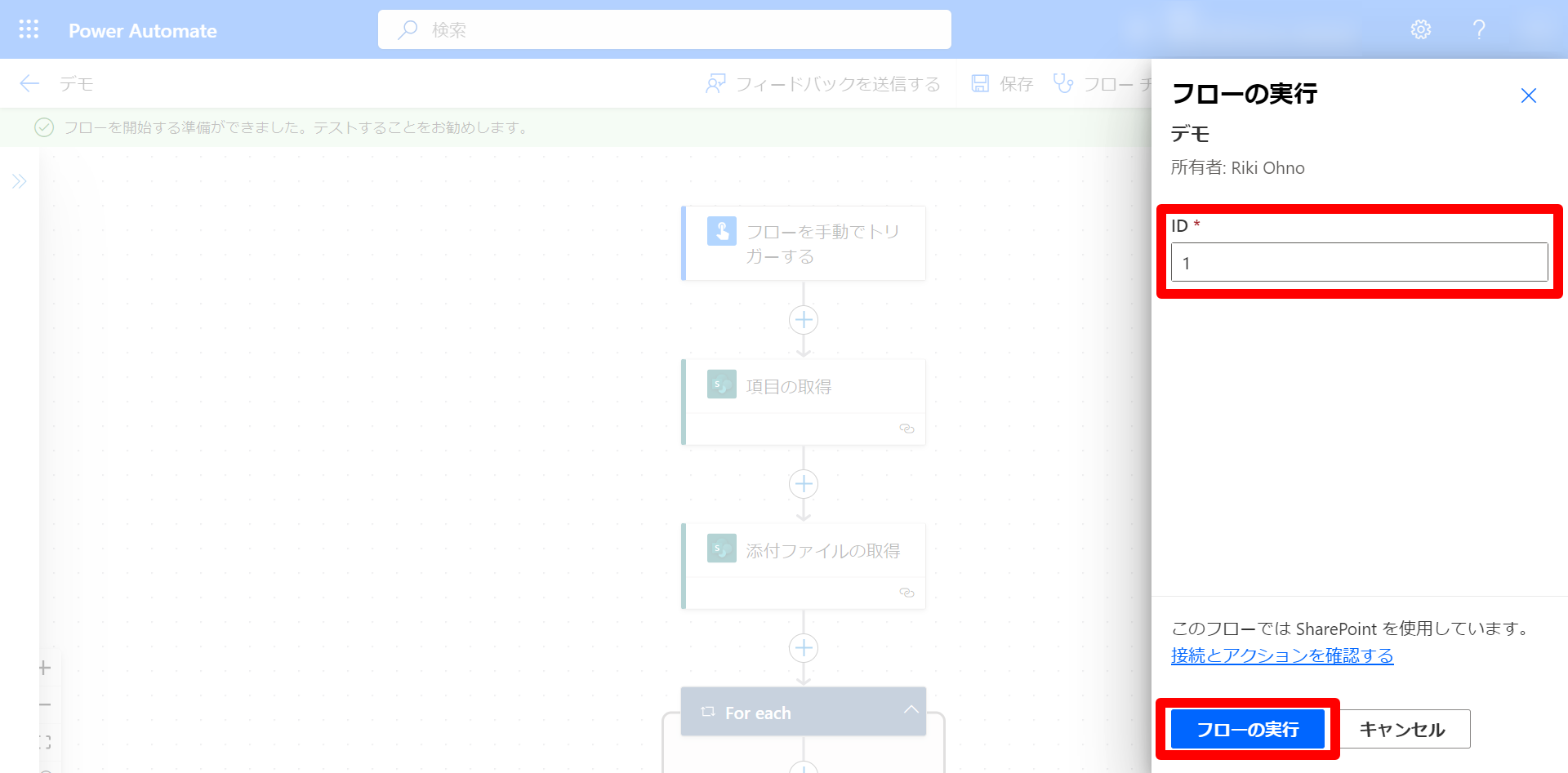Viewport: 1568px width, 773px height.
Task: Zoom into the canvas with the plus control
Action: click(x=43, y=668)
